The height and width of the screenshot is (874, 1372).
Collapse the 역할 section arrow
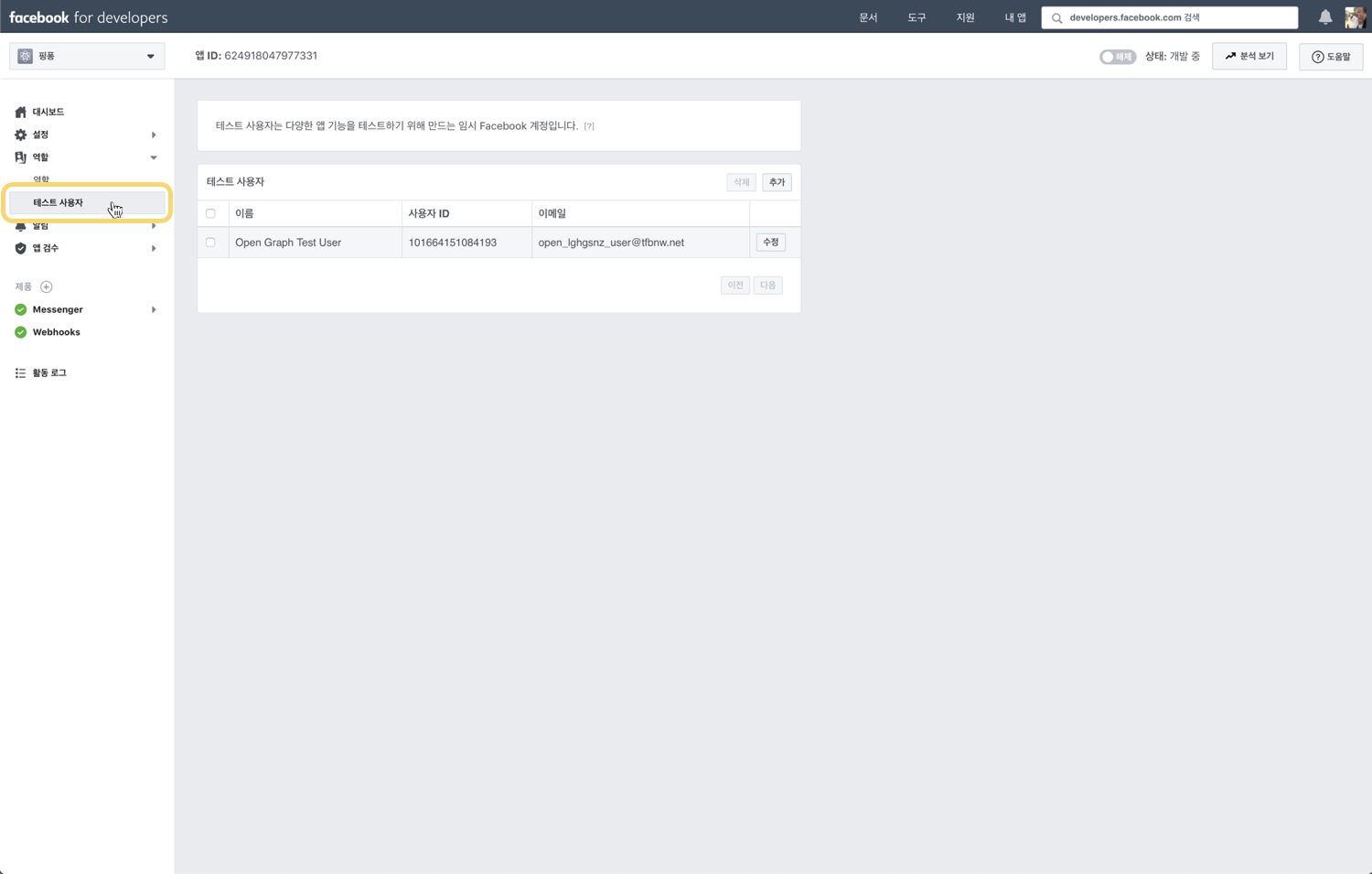[x=154, y=157]
